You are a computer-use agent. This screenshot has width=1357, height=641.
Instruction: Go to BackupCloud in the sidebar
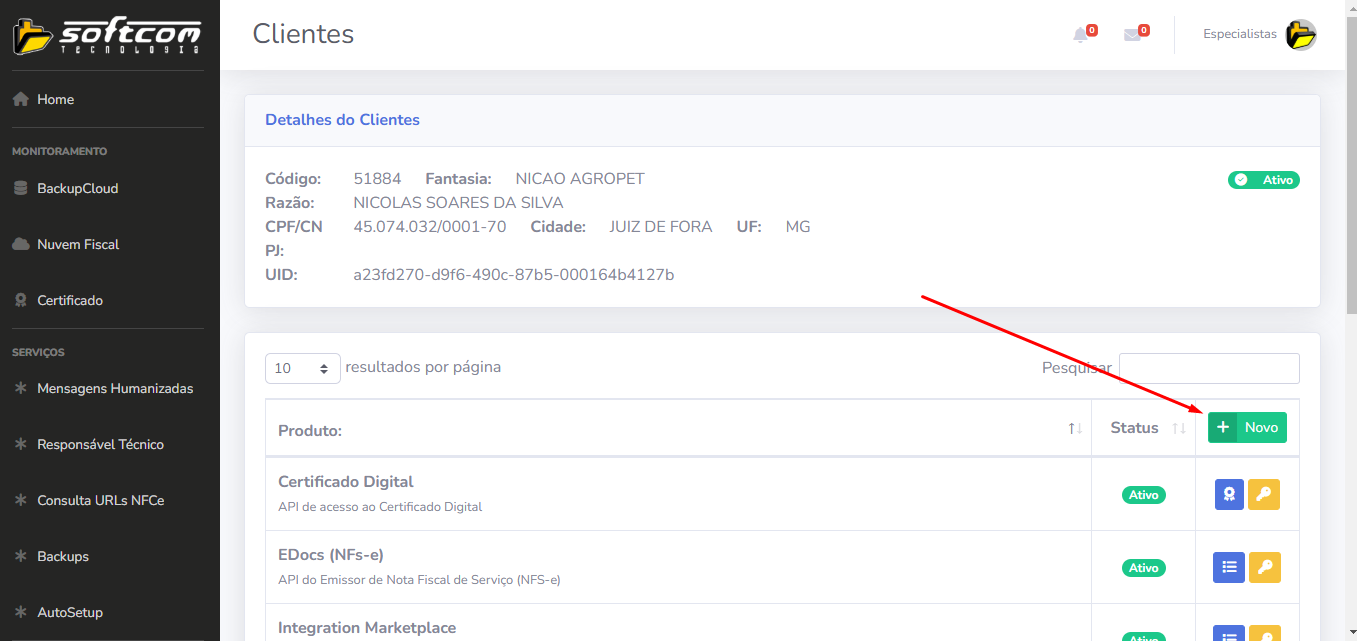click(77, 188)
